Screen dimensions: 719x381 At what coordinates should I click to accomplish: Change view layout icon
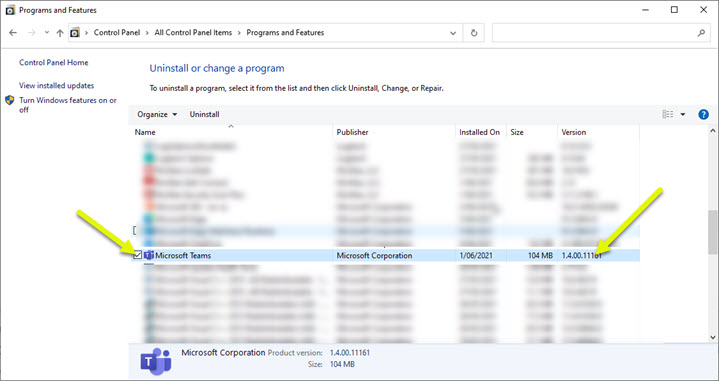(668, 114)
